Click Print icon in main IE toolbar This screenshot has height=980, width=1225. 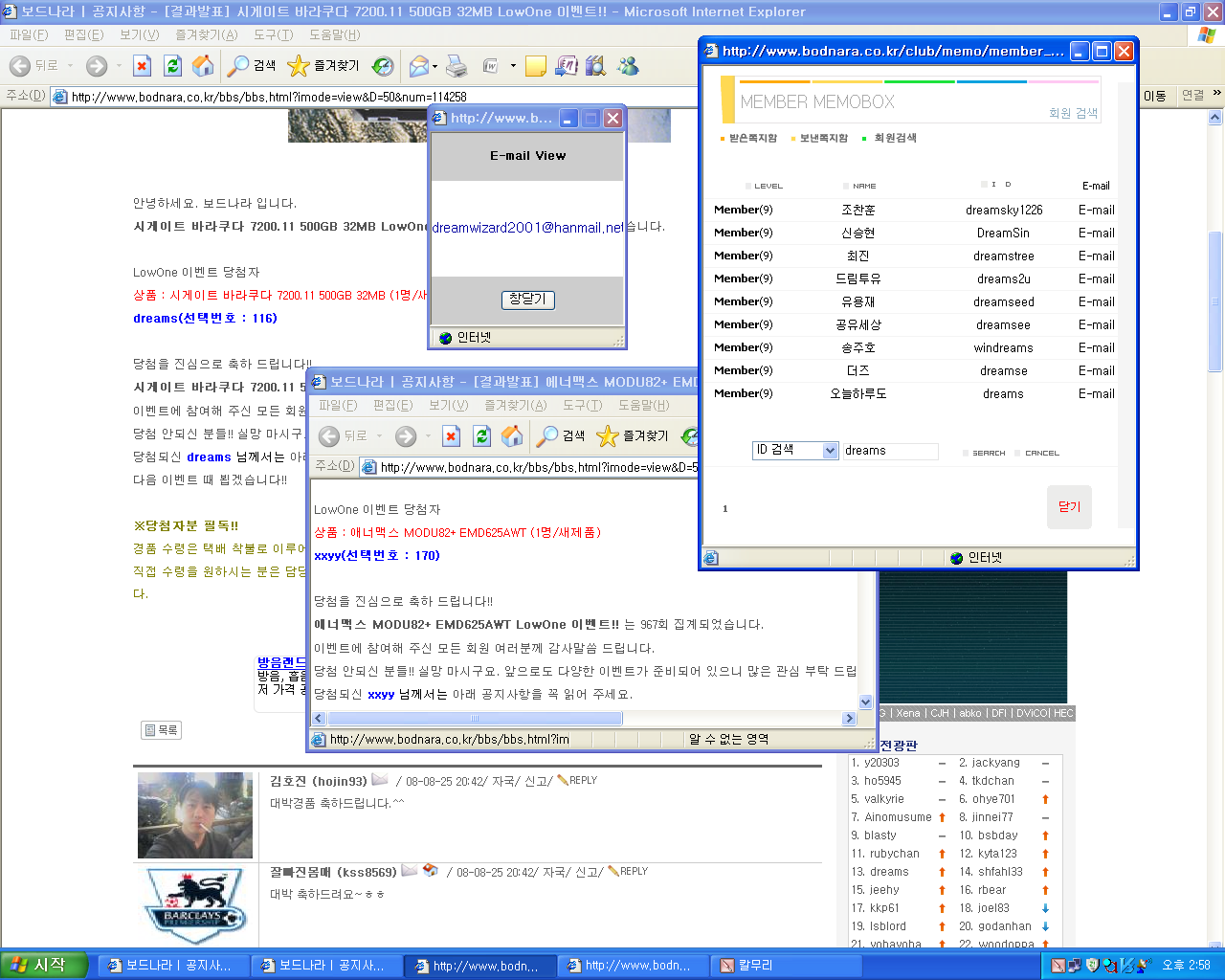(x=457, y=66)
